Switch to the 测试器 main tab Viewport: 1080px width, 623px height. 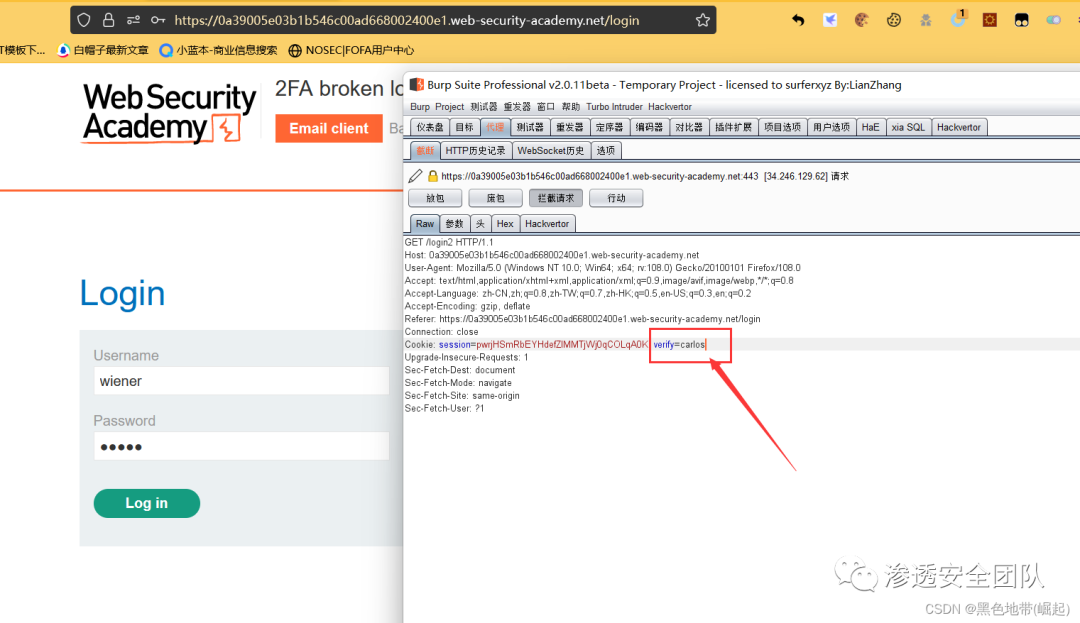click(x=530, y=127)
